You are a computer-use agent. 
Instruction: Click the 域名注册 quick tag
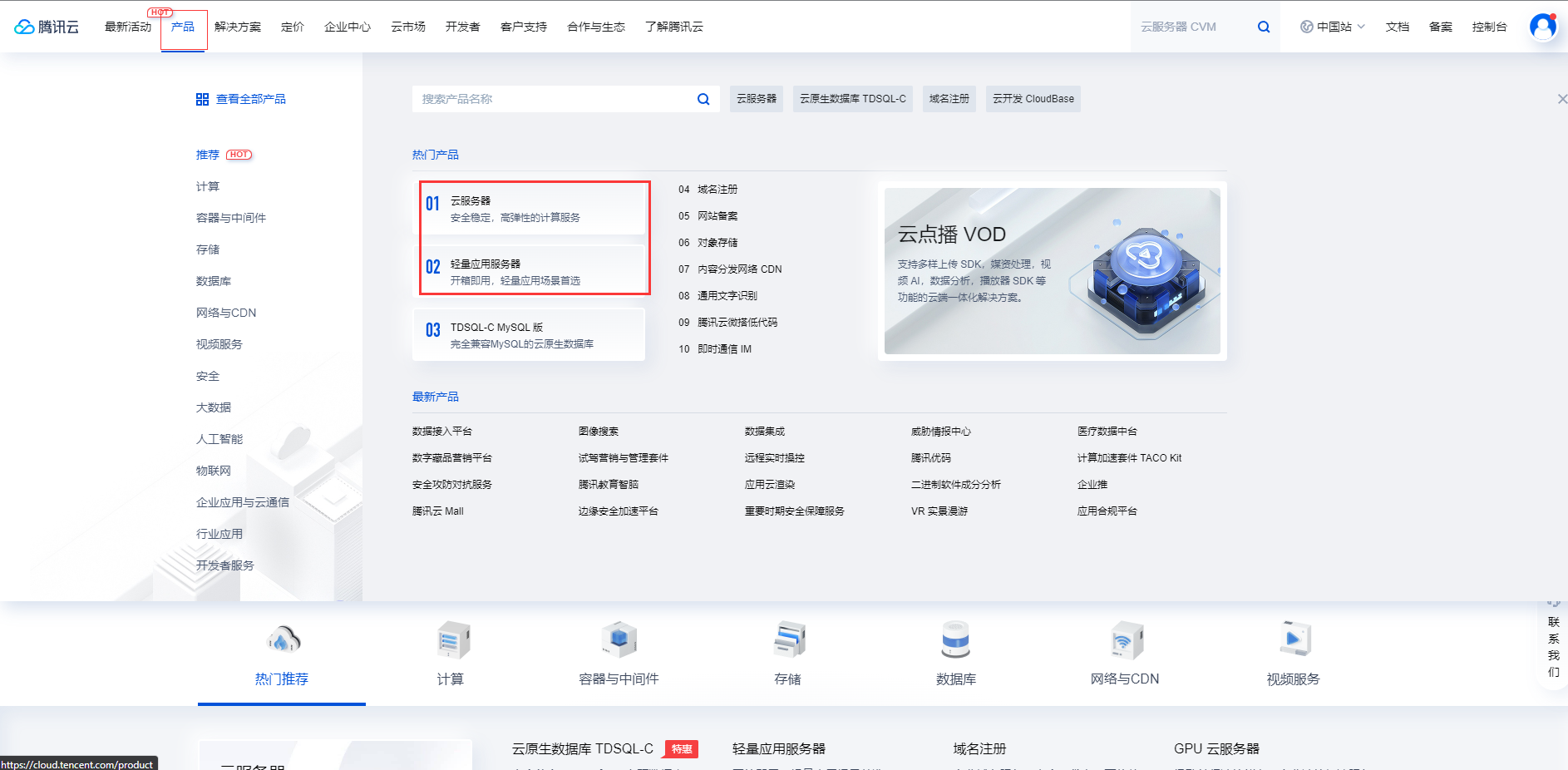[x=949, y=99]
